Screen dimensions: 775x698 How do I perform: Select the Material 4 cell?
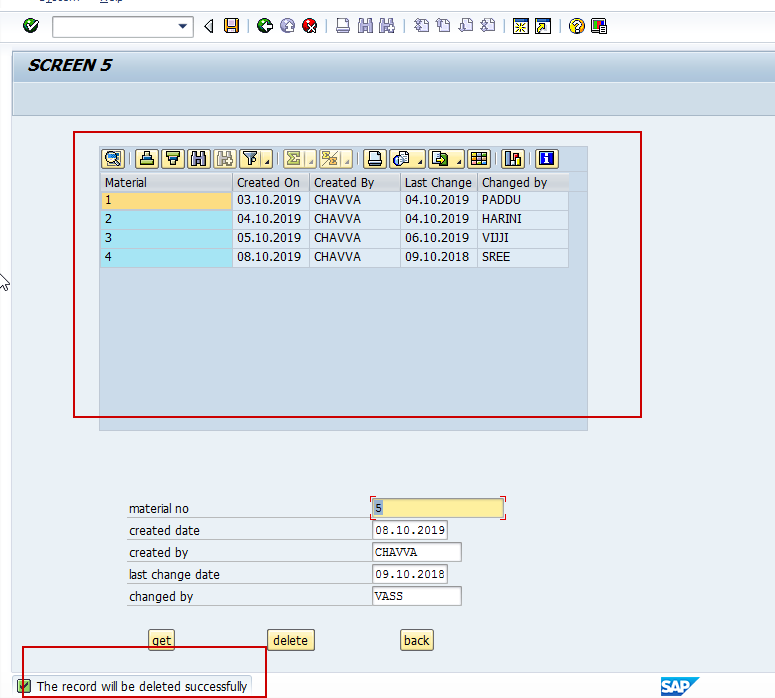(167, 257)
